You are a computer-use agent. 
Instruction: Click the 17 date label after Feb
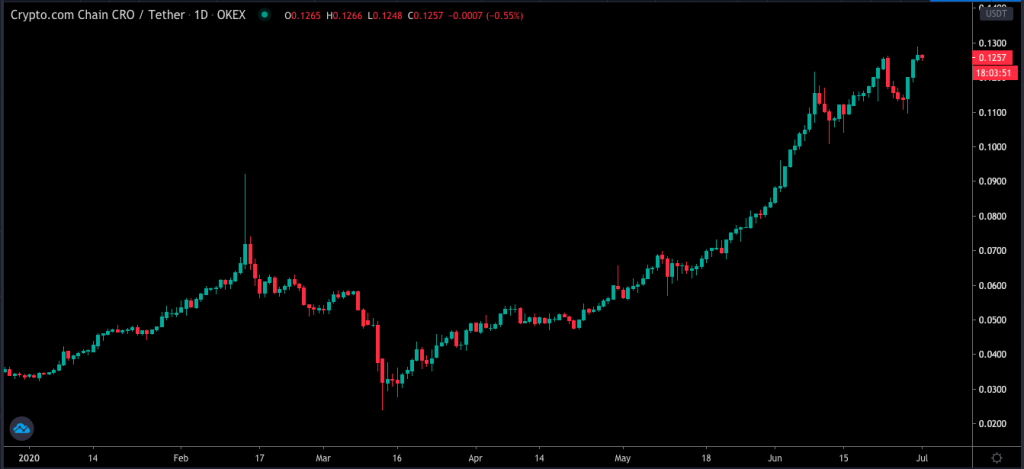259,458
